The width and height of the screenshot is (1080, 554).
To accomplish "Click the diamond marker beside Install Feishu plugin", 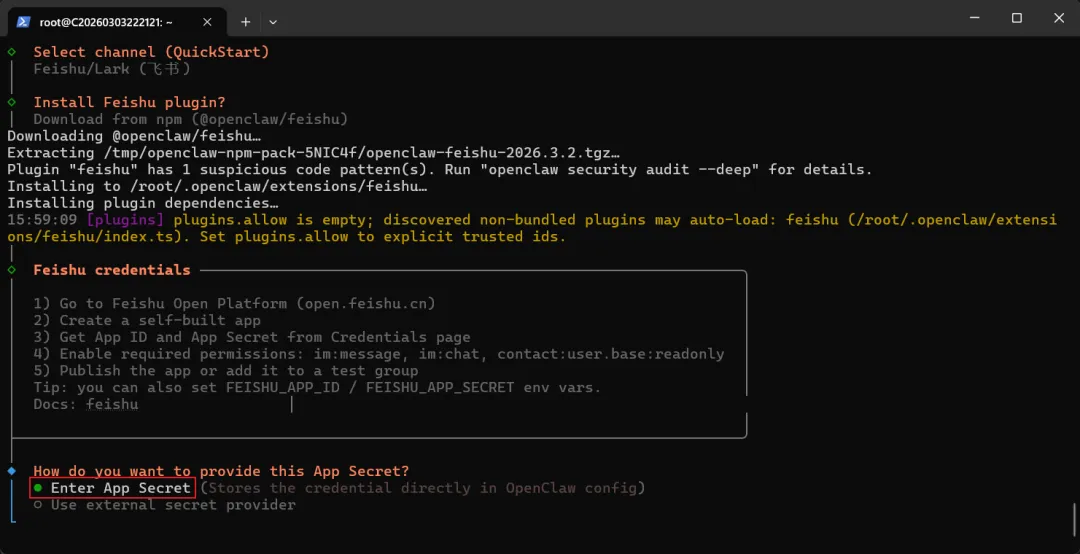I will pyautogui.click(x=12, y=102).
